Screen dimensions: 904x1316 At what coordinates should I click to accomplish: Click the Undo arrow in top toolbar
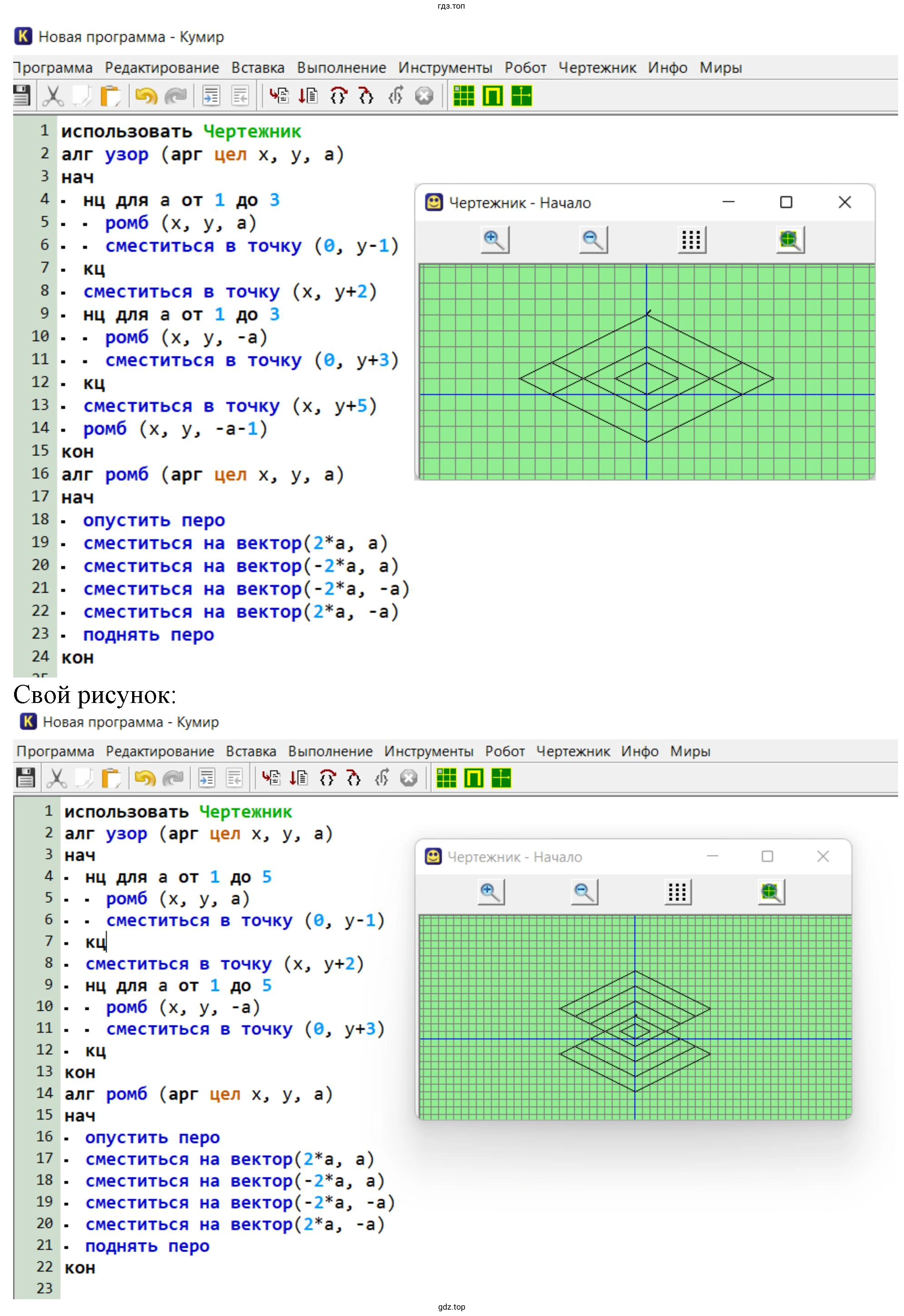coord(146,96)
